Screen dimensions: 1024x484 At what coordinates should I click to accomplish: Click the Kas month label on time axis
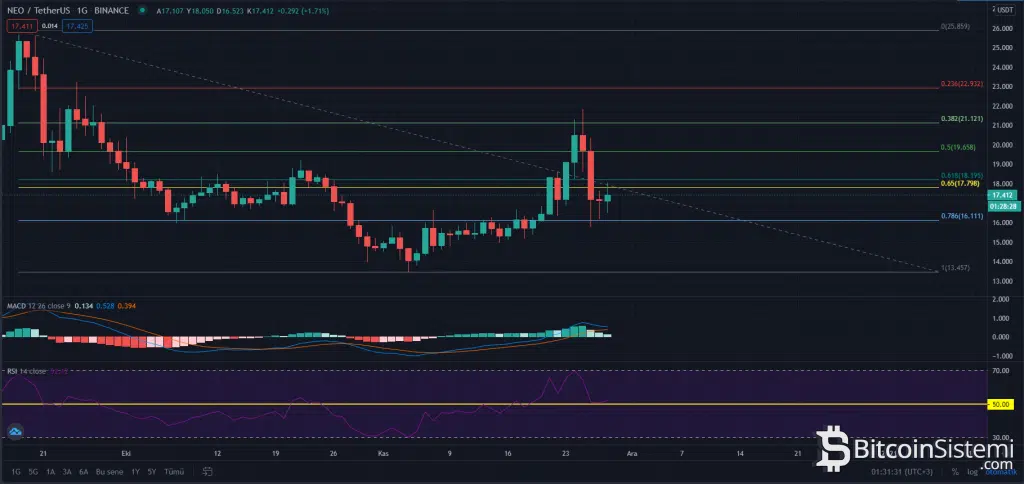[384, 452]
